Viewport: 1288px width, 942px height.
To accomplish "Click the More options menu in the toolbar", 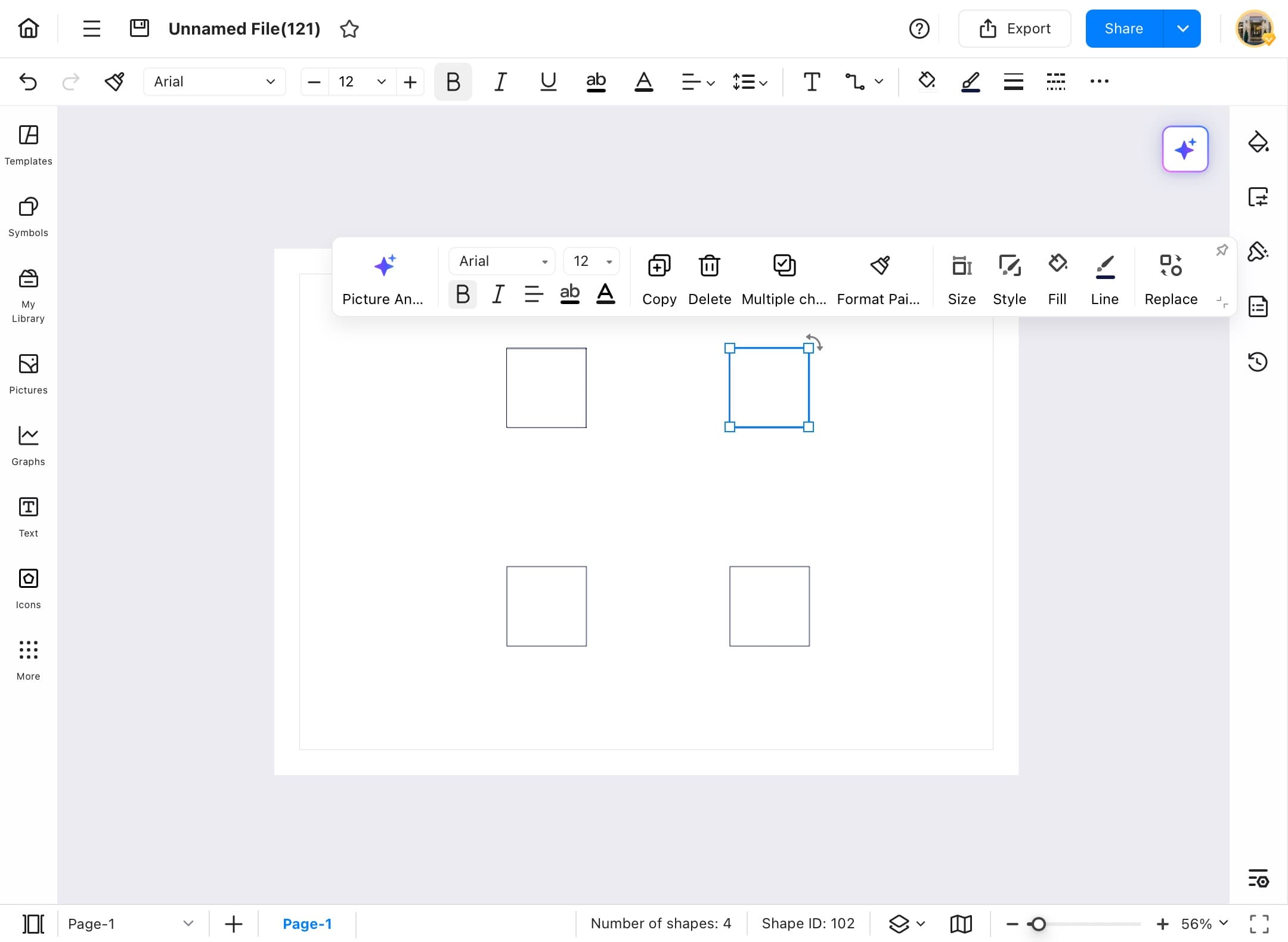I will pyautogui.click(x=1099, y=82).
